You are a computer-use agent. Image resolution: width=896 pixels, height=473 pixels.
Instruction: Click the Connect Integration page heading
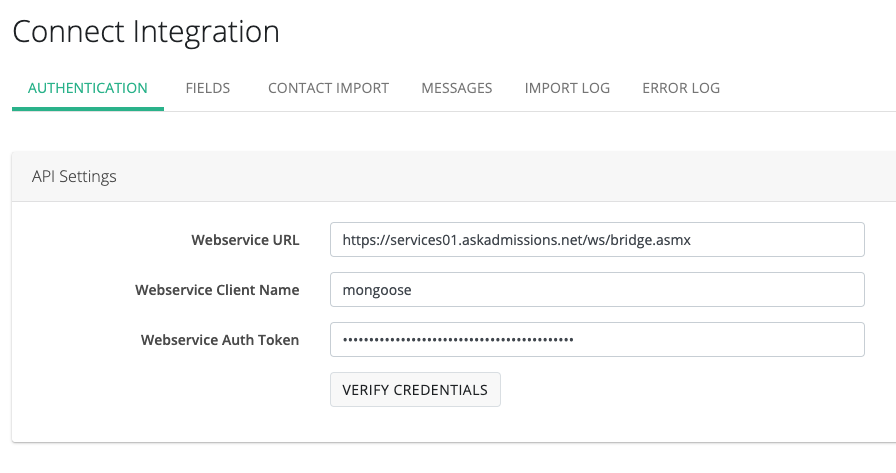(x=146, y=31)
